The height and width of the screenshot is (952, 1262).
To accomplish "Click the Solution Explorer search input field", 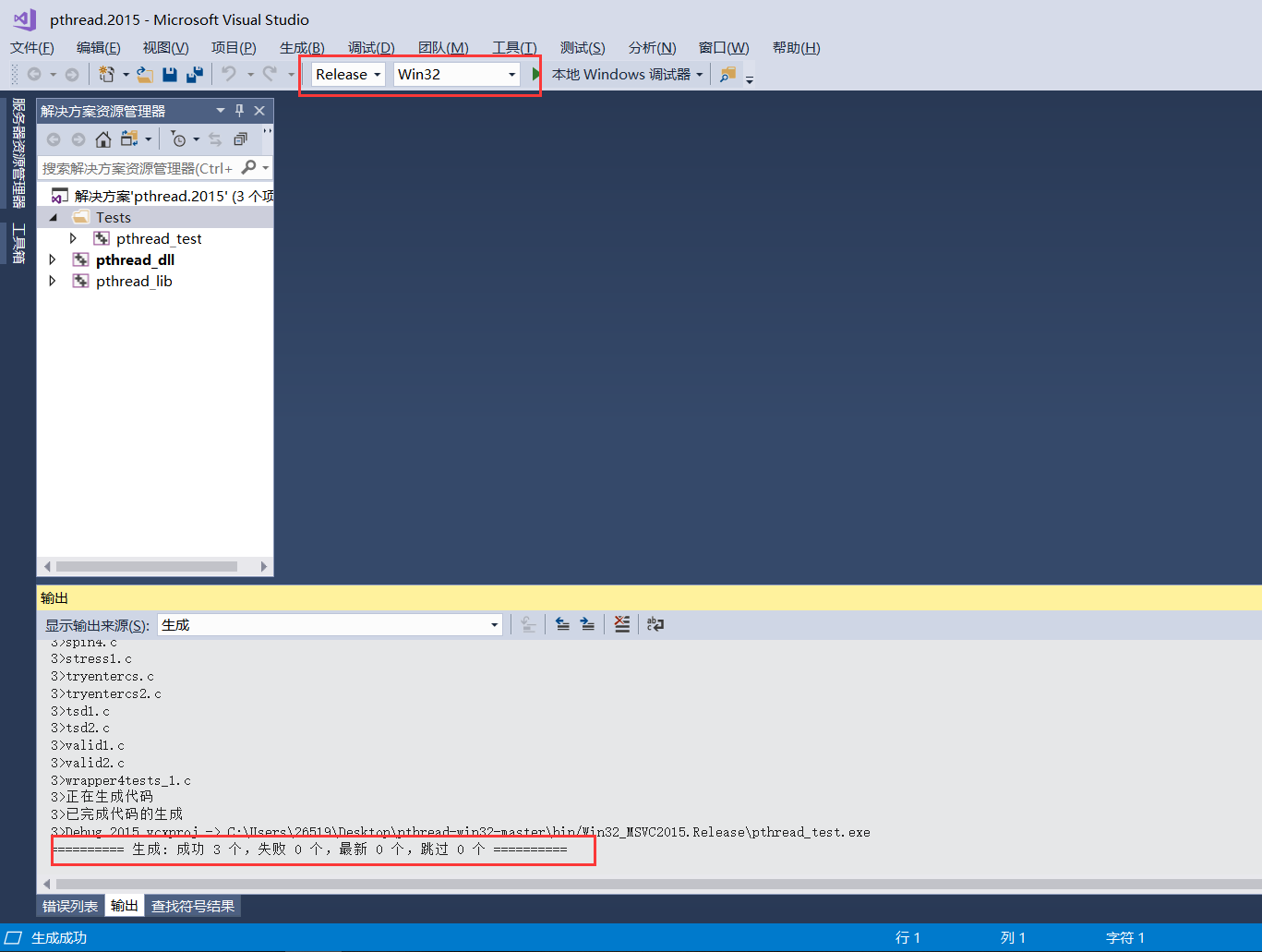I will 138,168.
